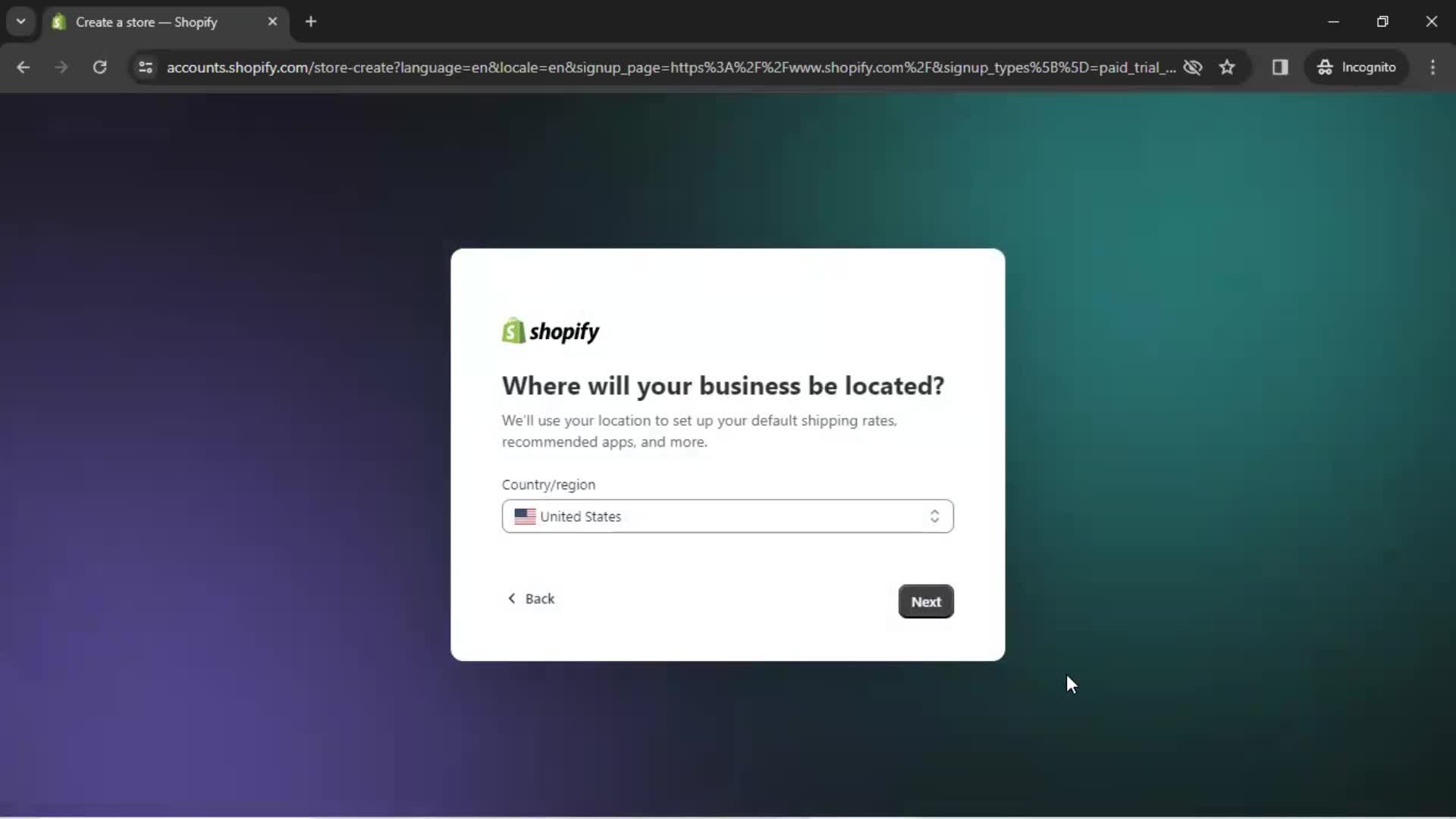Click the Incognito mode icon
Screen dimensions: 1456x819
pyautogui.click(x=1325, y=67)
